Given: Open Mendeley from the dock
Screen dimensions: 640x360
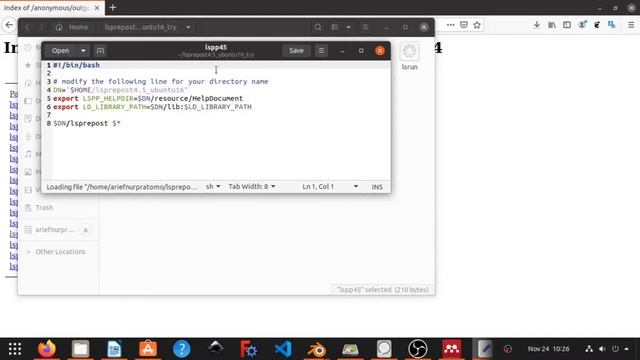Looking at the screenshot, I should (x=451, y=349).
